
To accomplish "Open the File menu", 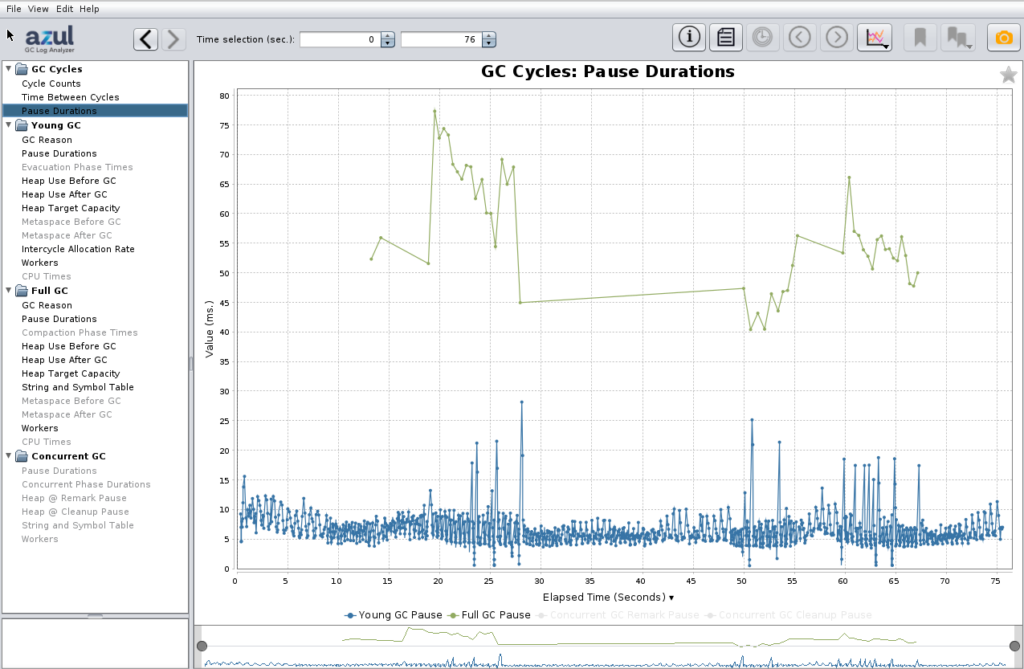I will [13, 8].
